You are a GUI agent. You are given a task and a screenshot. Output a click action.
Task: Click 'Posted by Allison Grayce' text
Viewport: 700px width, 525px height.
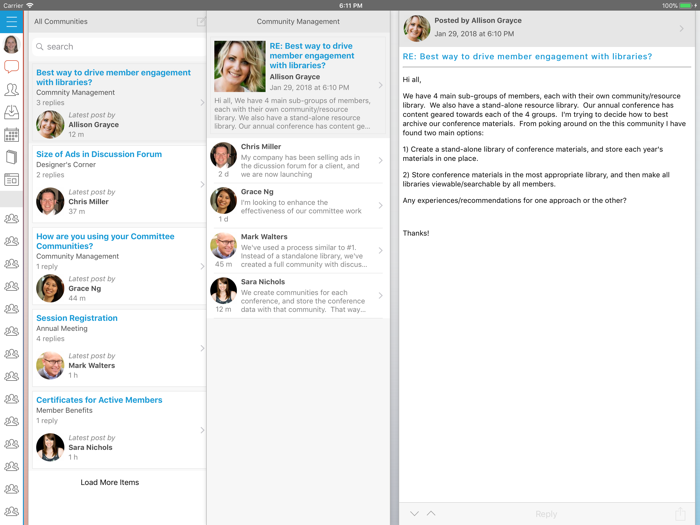[478, 21]
